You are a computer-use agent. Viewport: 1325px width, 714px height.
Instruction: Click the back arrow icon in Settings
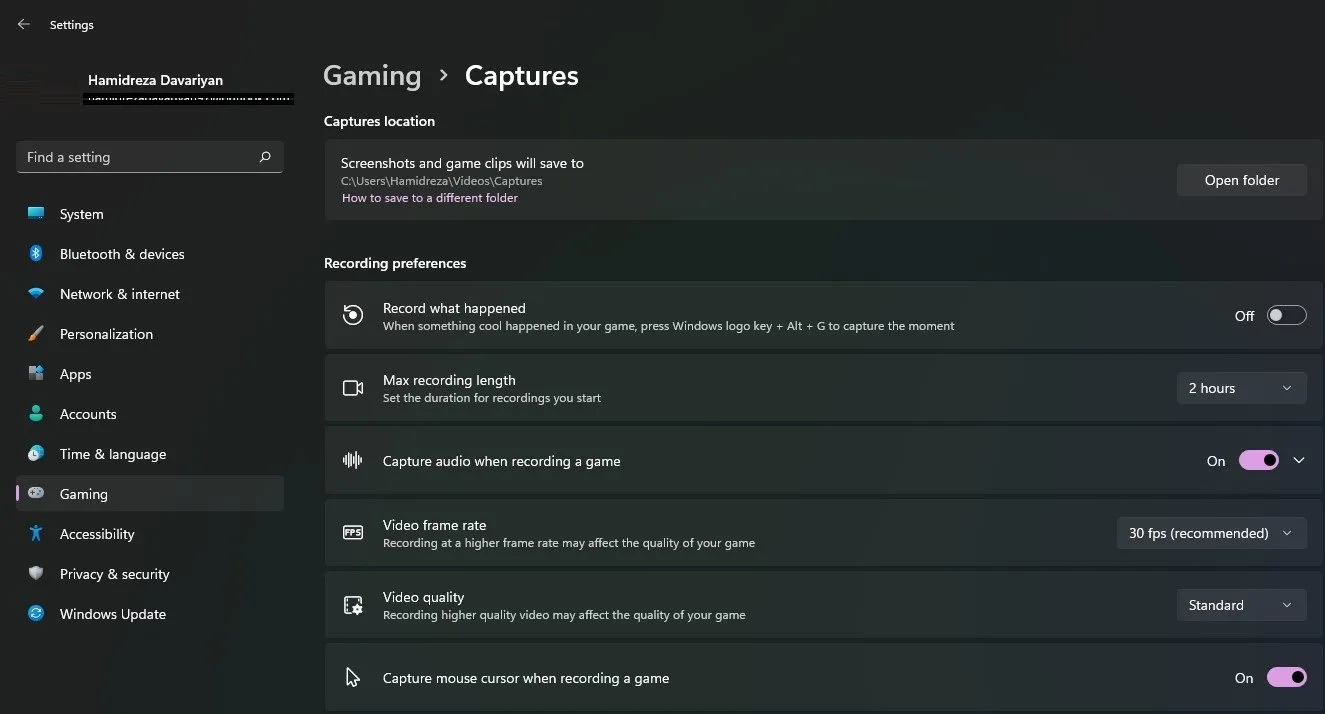pyautogui.click(x=24, y=24)
